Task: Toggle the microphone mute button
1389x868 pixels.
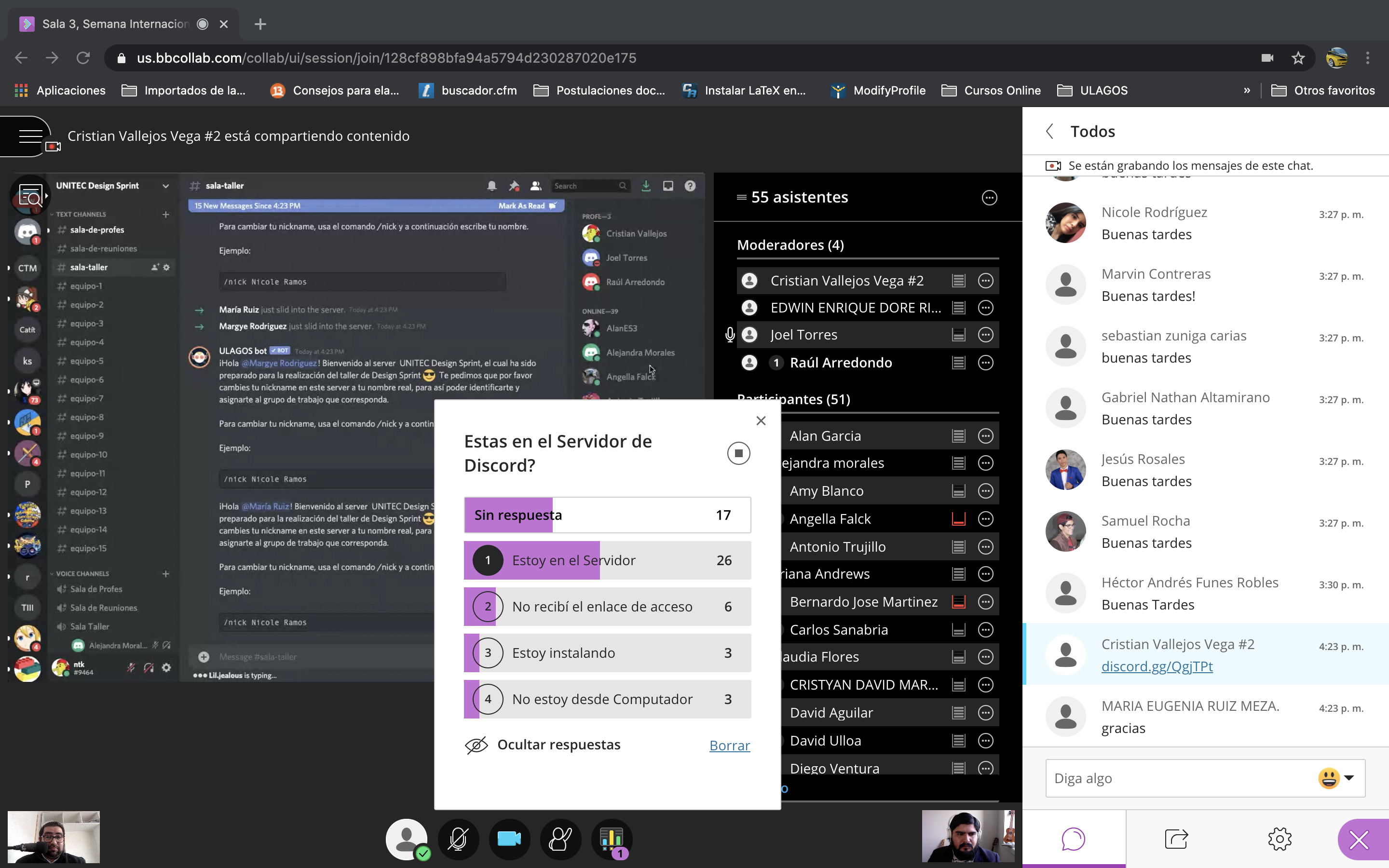Action: coord(458,839)
